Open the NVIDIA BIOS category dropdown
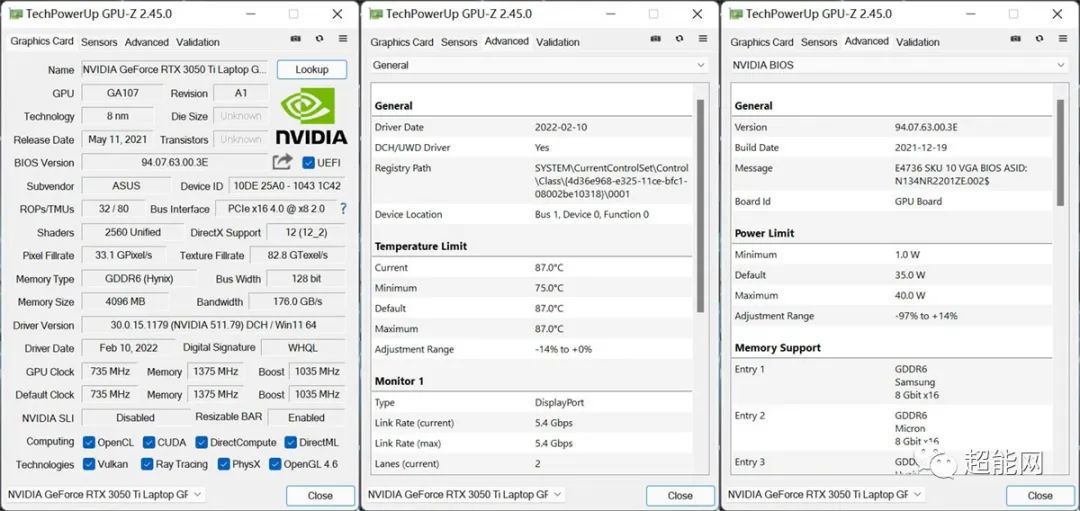The width and height of the screenshot is (1080, 511). tap(900, 65)
